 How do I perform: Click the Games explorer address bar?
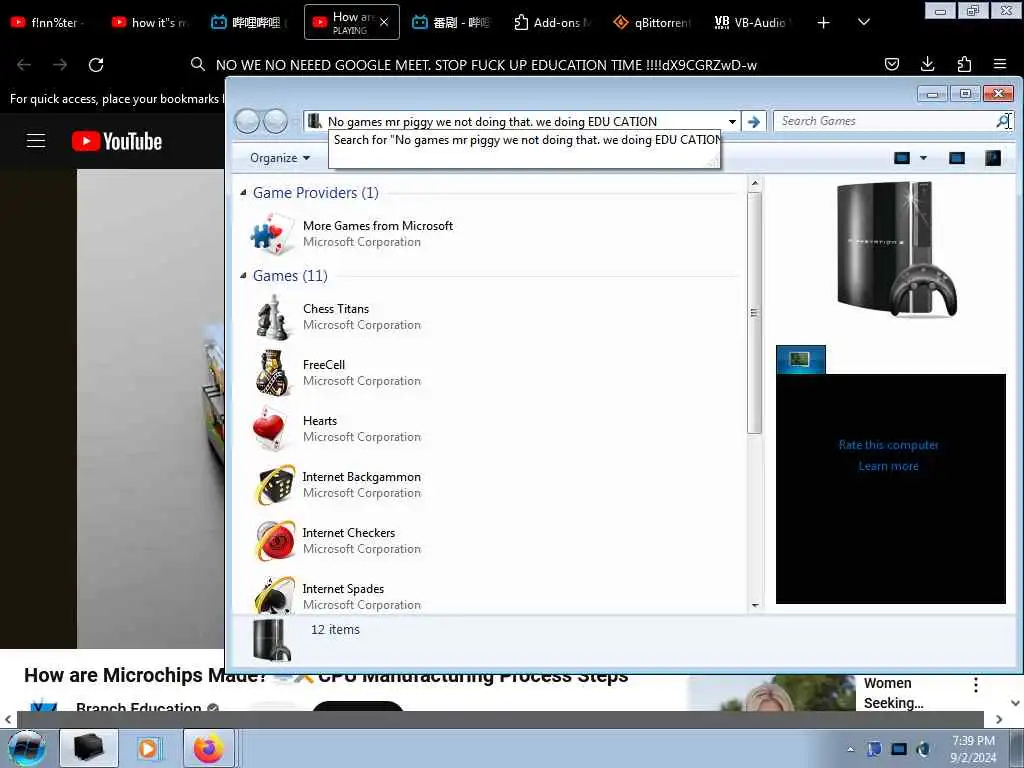[x=522, y=121]
